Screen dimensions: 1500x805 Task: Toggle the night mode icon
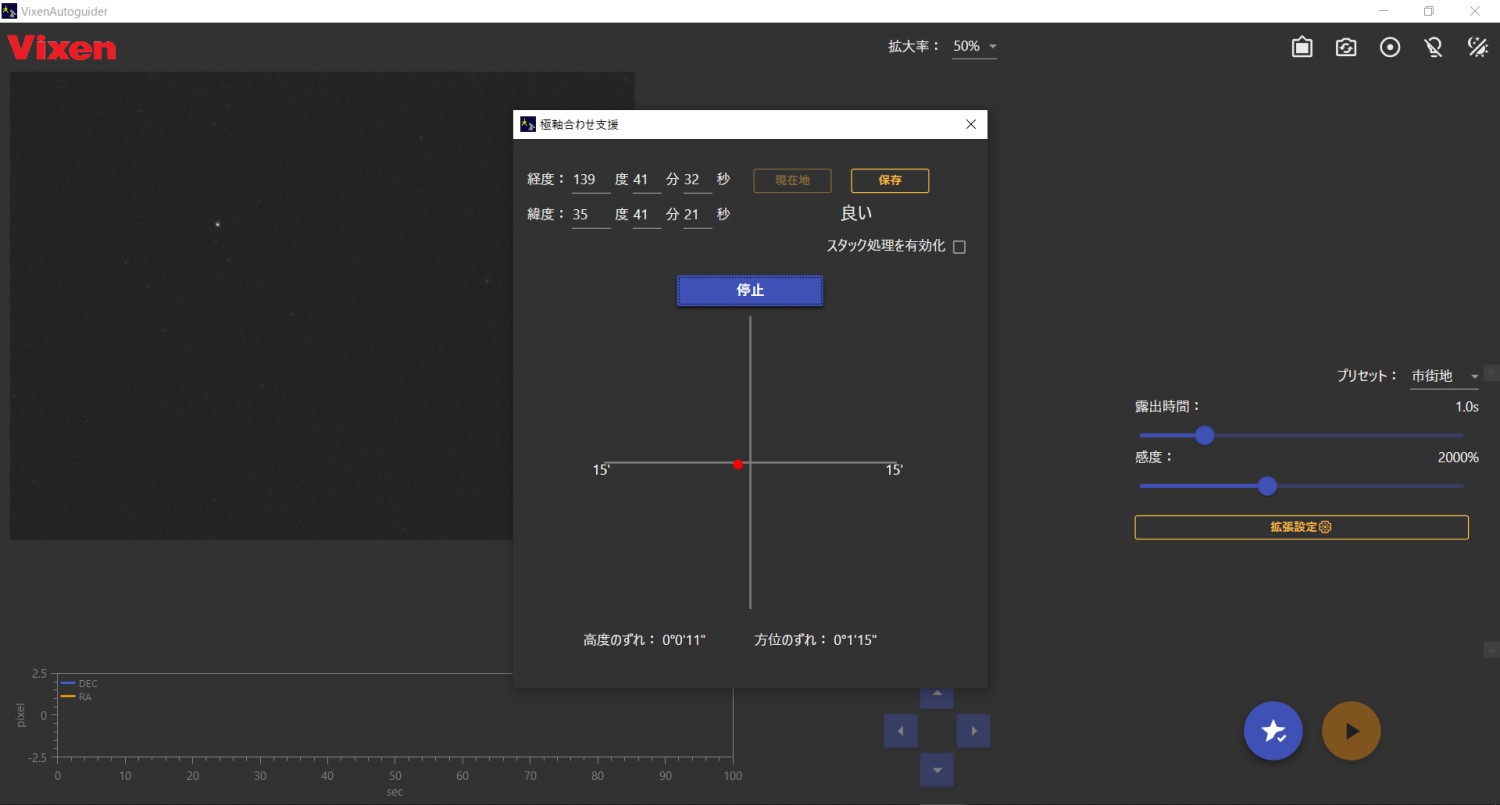pyautogui.click(x=1477, y=46)
